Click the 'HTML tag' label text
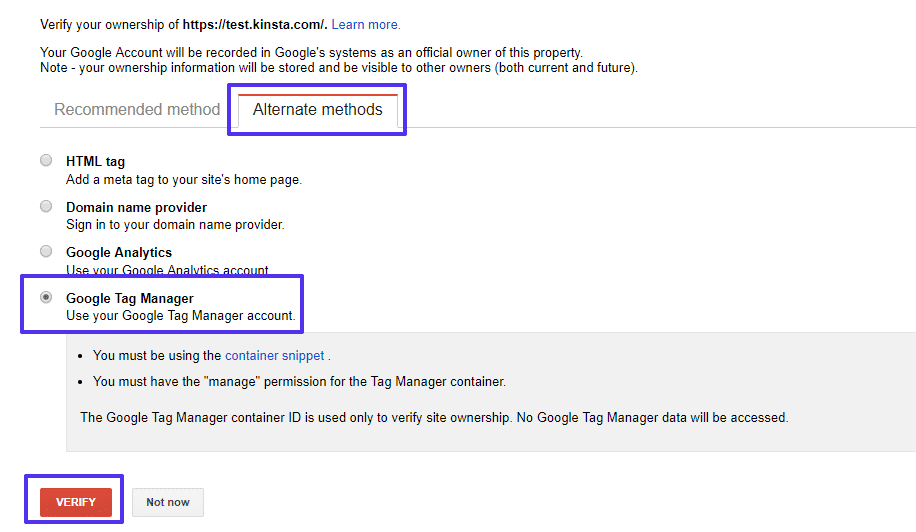This screenshot has width=916, height=532. [x=95, y=161]
